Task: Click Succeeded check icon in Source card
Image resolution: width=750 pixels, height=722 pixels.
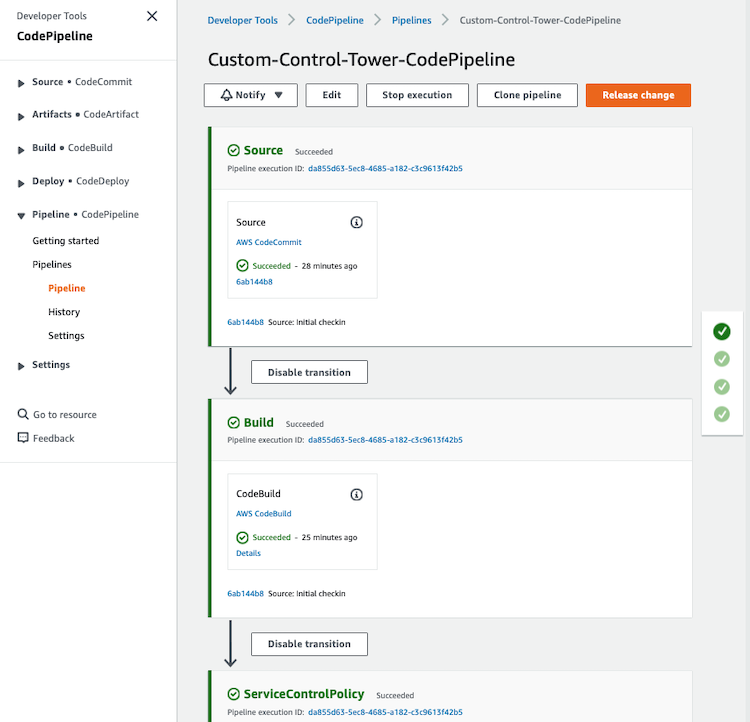Action: tap(243, 265)
